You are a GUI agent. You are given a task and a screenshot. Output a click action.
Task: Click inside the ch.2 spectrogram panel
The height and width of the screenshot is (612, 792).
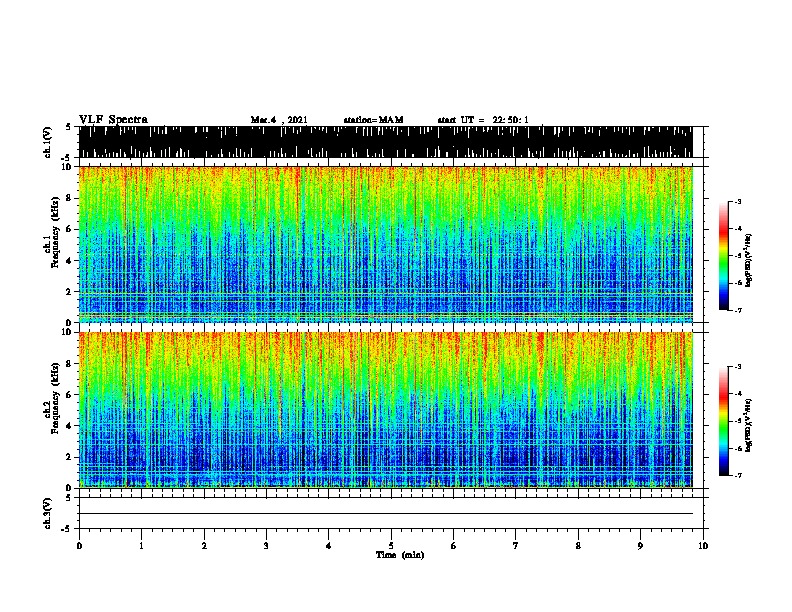(x=385, y=410)
